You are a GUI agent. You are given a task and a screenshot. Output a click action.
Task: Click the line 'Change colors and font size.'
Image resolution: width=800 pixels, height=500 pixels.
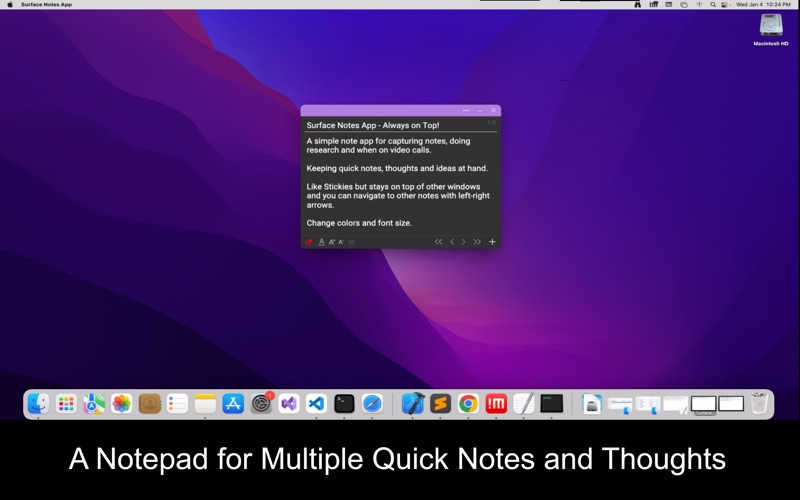pyautogui.click(x=359, y=223)
